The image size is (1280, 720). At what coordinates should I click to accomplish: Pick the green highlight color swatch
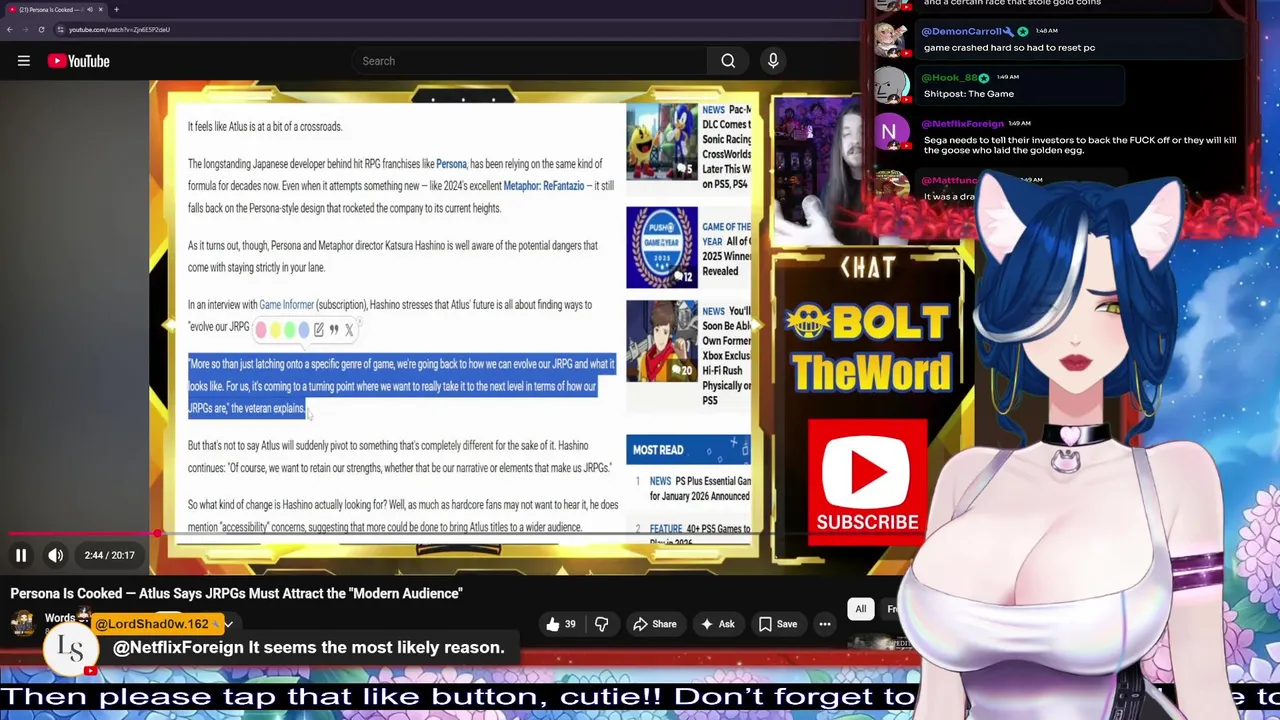point(289,329)
